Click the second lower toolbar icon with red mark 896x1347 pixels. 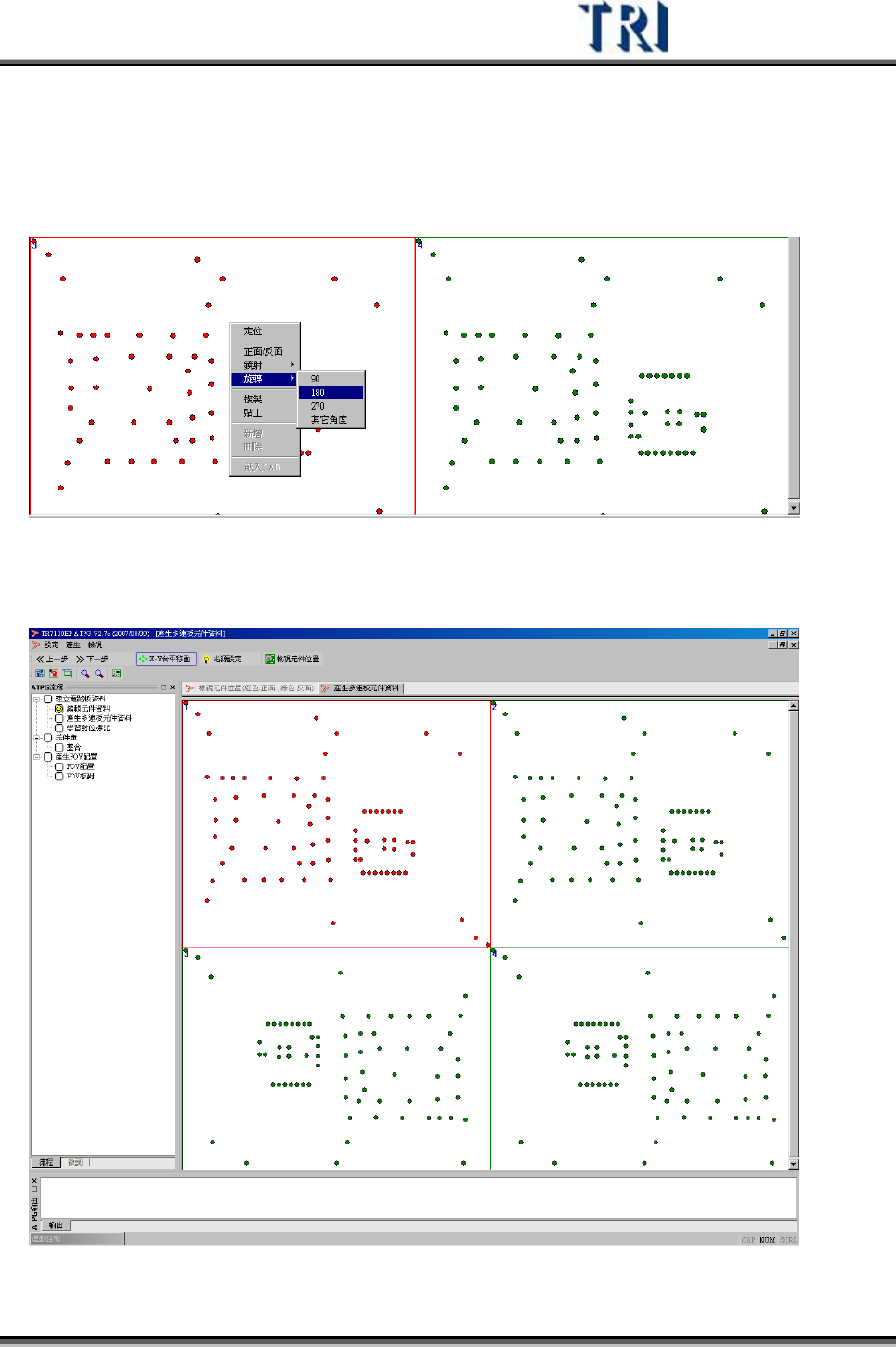[x=54, y=673]
